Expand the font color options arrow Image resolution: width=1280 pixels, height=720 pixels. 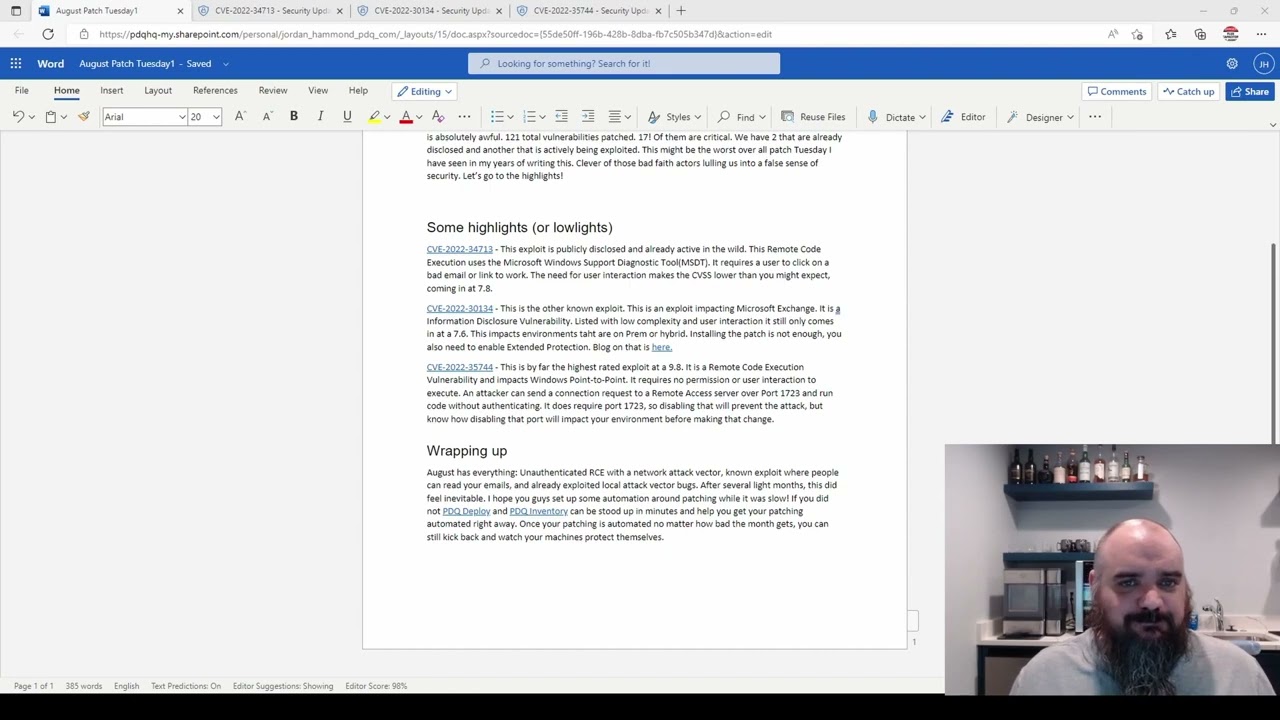pos(419,117)
